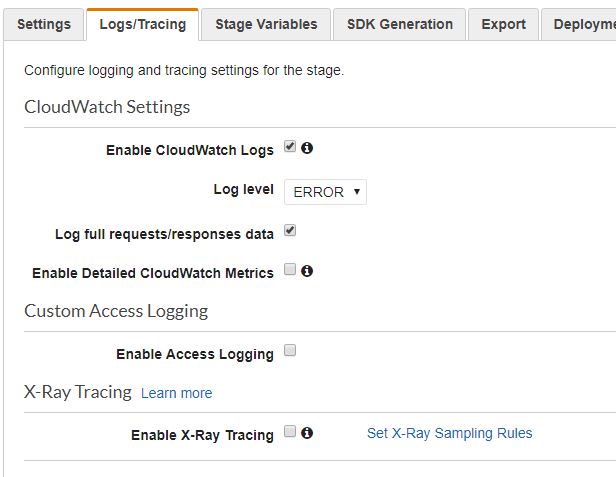616x477 pixels.
Task: Click info icon beside Enable X-Ray Tracing
Action: (x=307, y=433)
